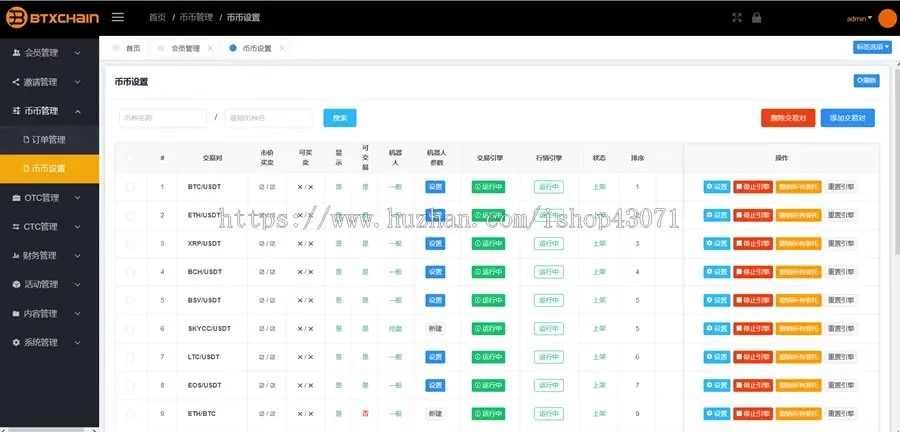
Task: Click the OTC管理 briefcase icon
Action: tap(16, 198)
